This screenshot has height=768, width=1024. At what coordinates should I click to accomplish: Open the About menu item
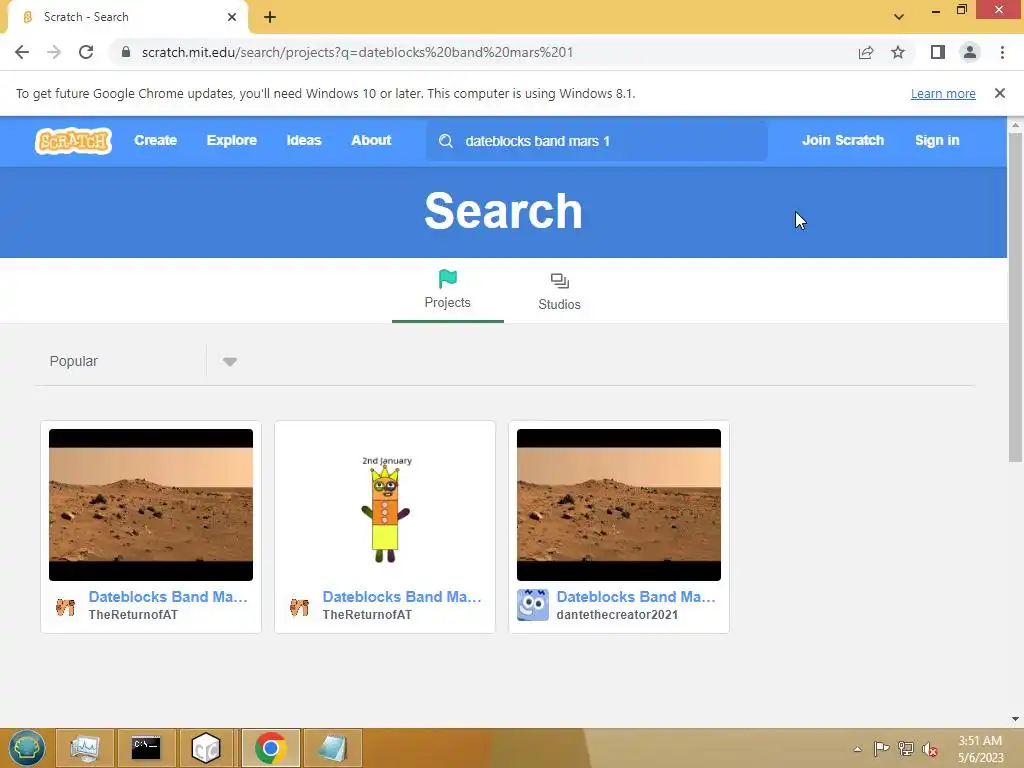(371, 140)
